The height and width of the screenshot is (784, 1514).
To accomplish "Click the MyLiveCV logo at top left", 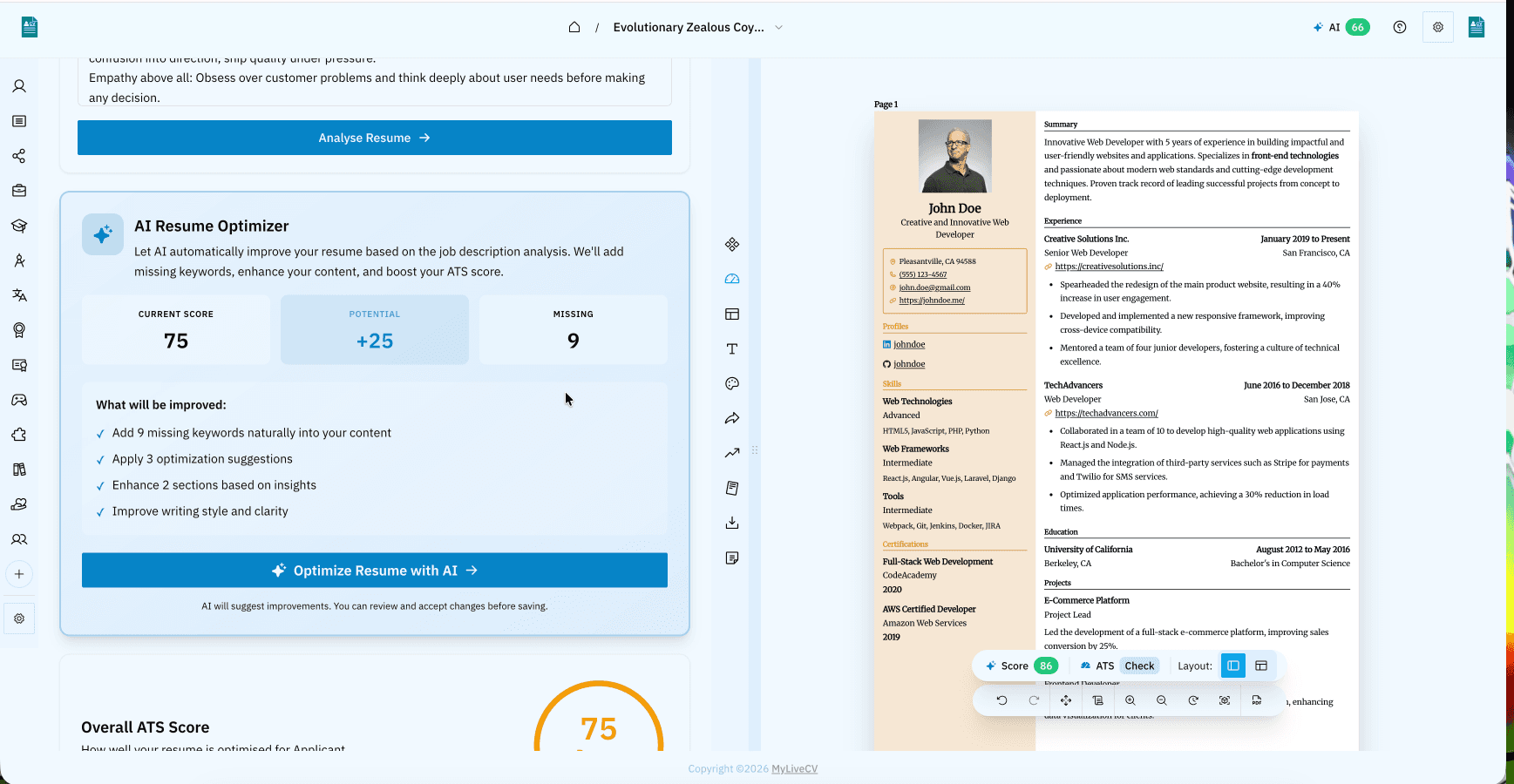I will [x=30, y=27].
